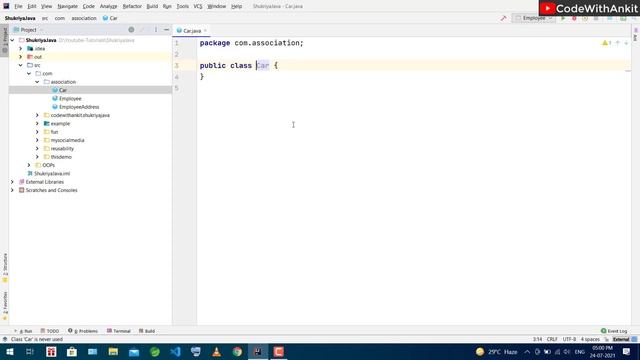Open the TODO tool window
640x360 pixels.
[50, 331]
